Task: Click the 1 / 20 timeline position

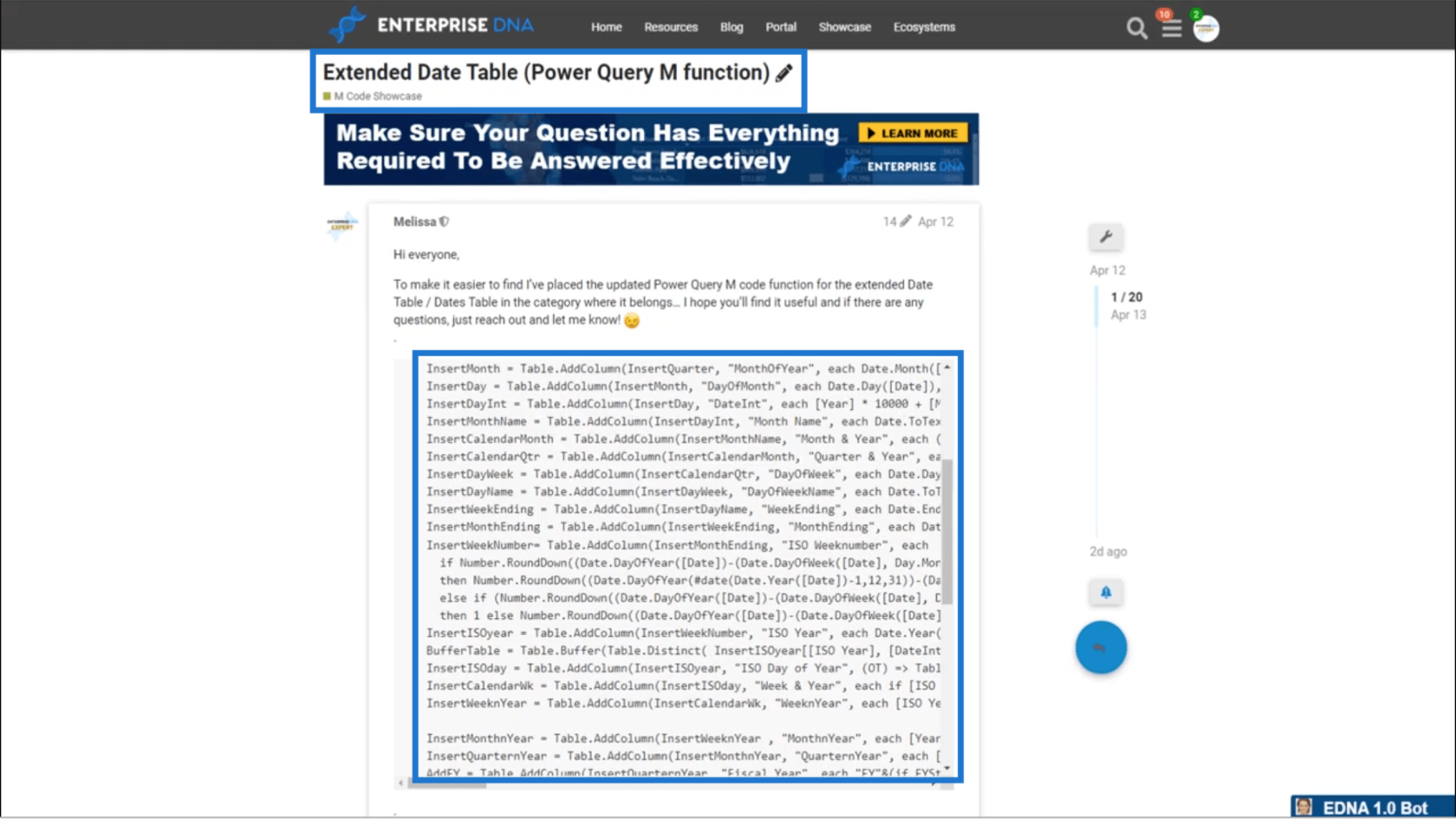Action: click(x=1127, y=296)
